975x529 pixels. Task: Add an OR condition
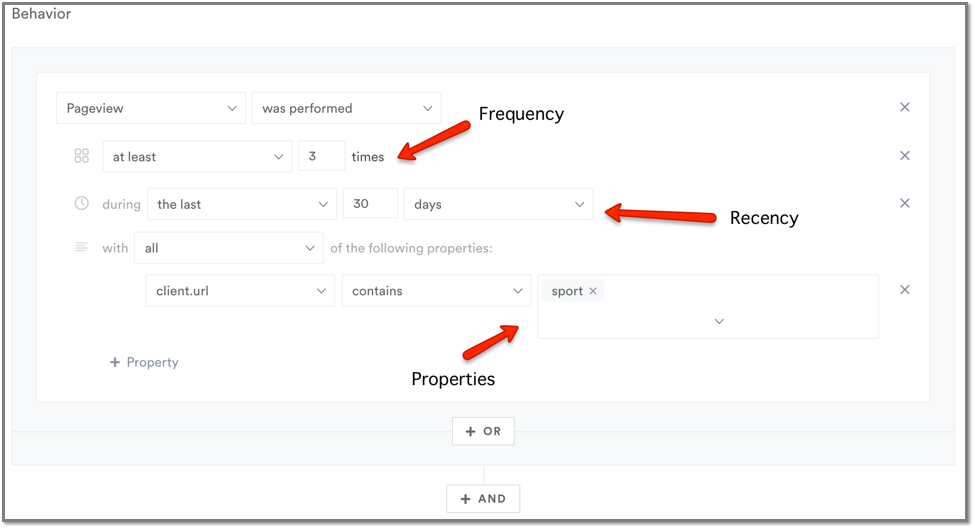pos(483,431)
